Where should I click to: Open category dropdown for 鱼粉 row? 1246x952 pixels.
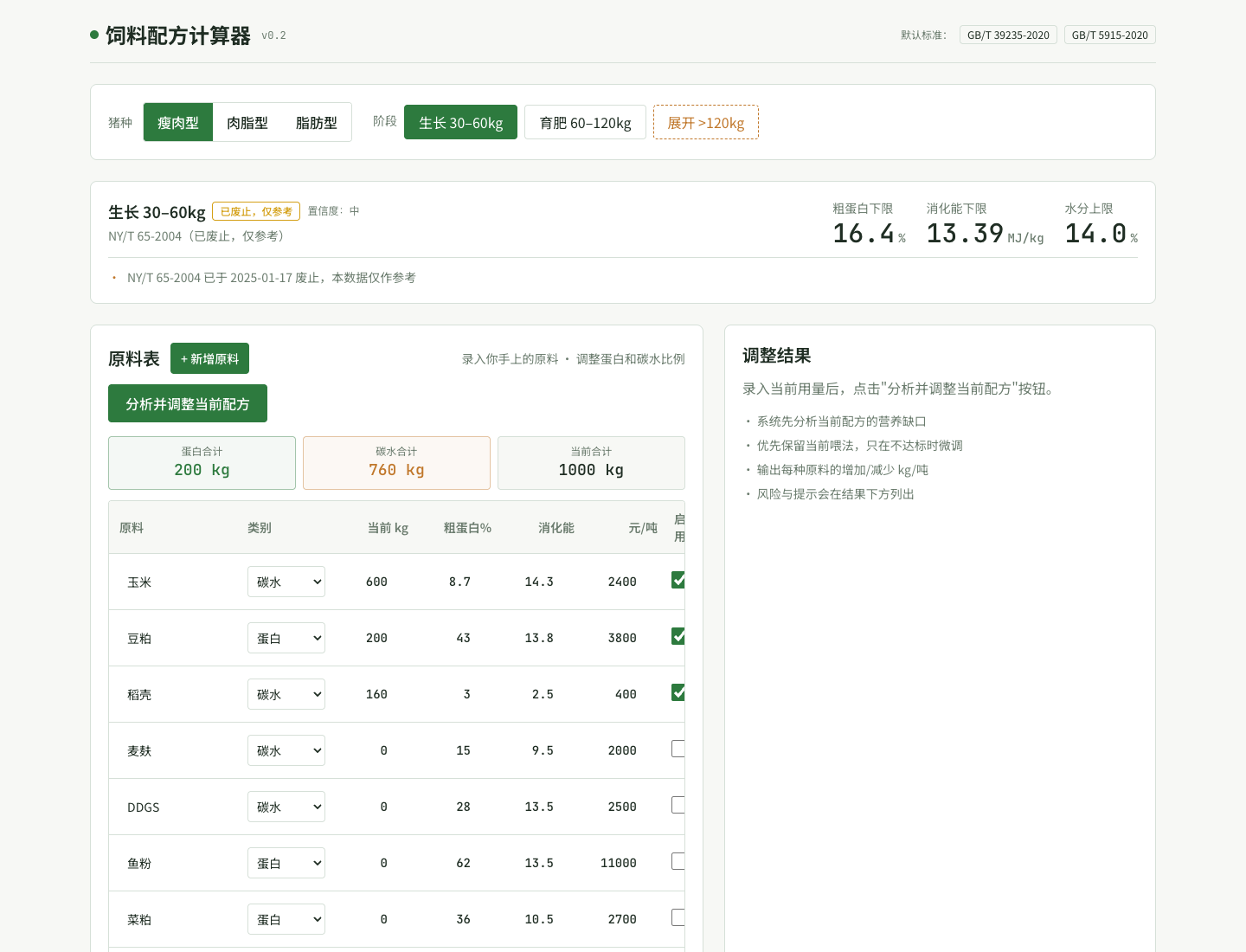286,863
